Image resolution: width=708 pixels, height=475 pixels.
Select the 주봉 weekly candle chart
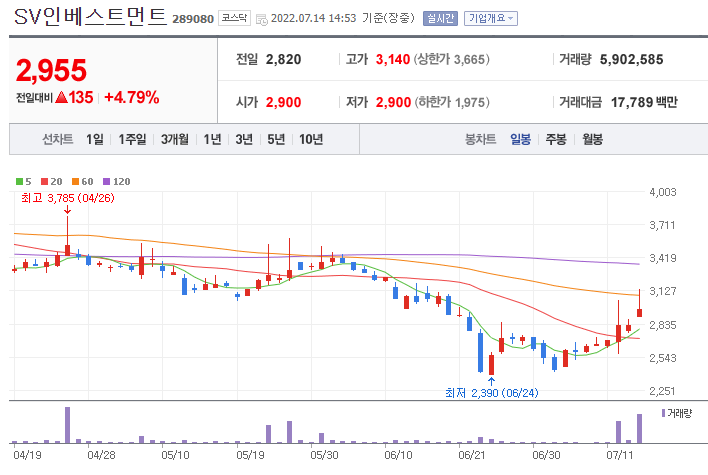click(x=556, y=139)
